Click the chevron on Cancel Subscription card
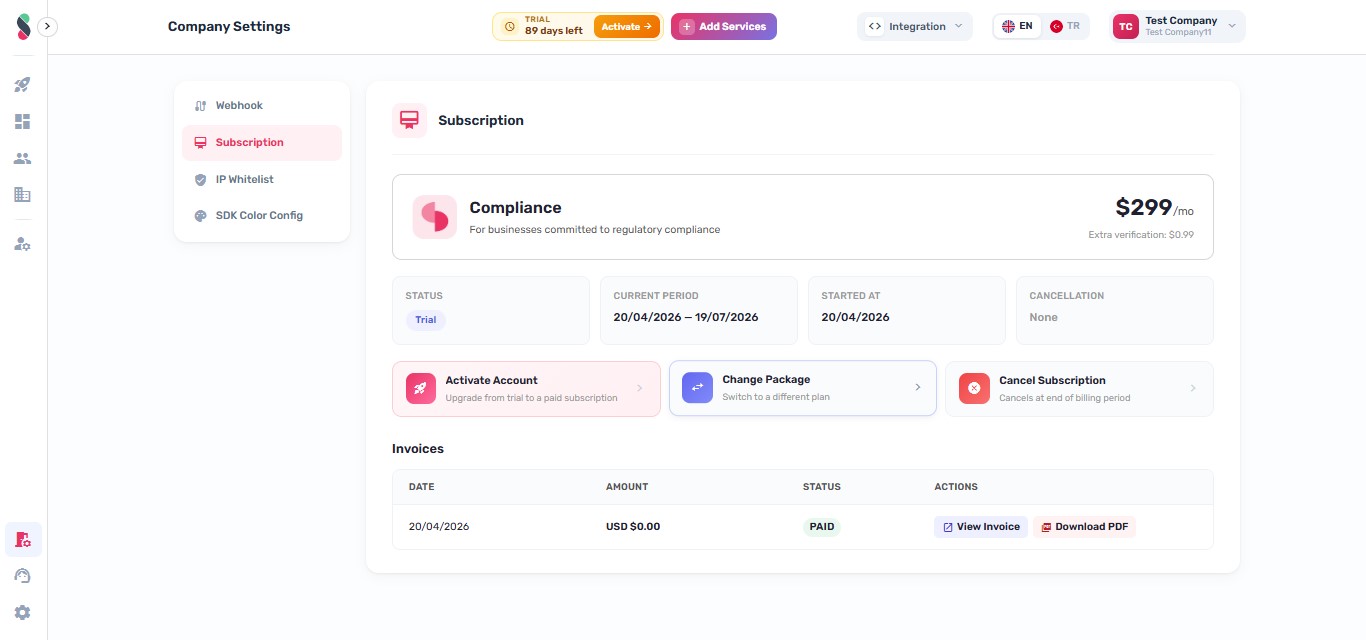 (1193, 388)
